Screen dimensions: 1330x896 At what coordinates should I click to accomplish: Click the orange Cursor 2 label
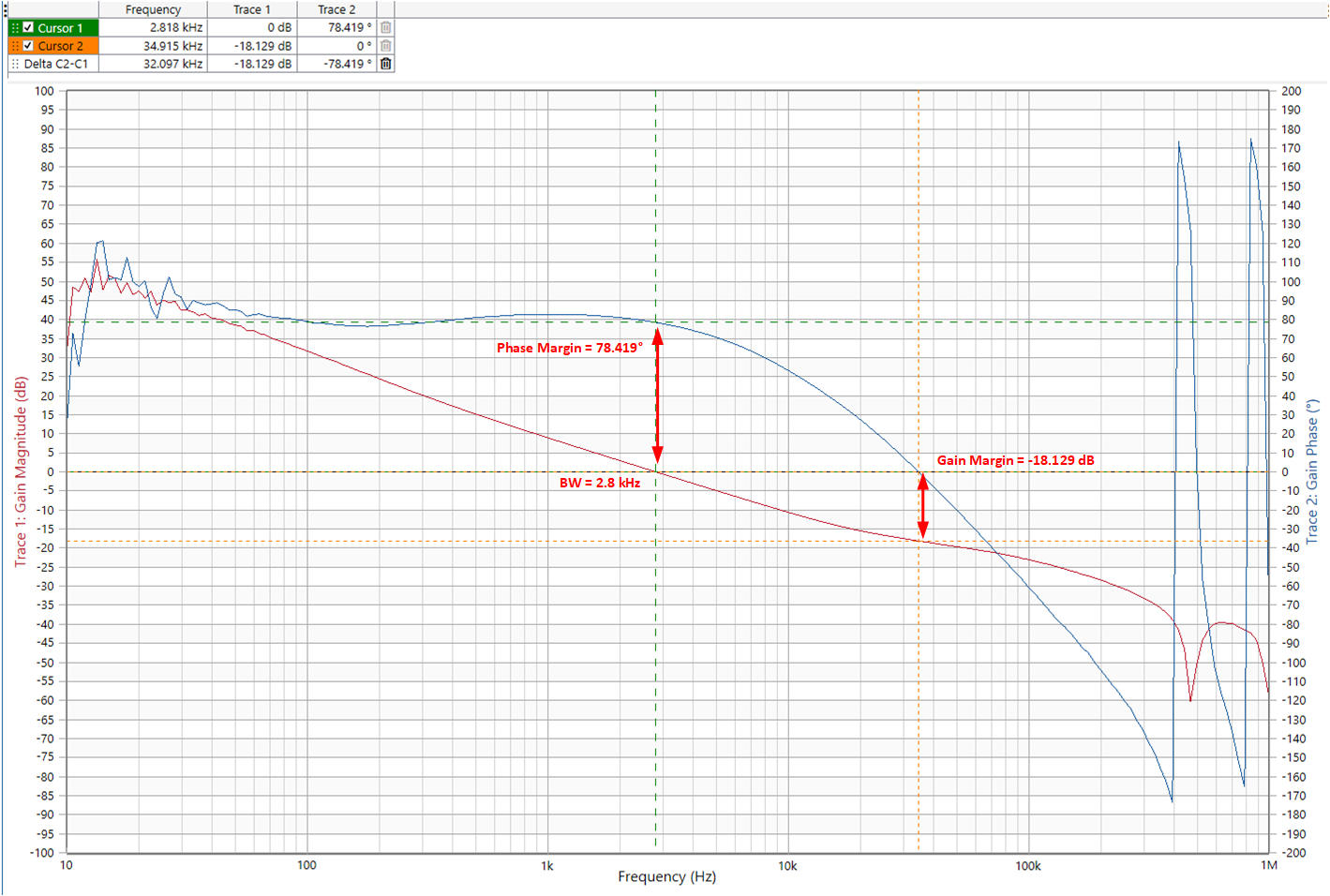61,46
